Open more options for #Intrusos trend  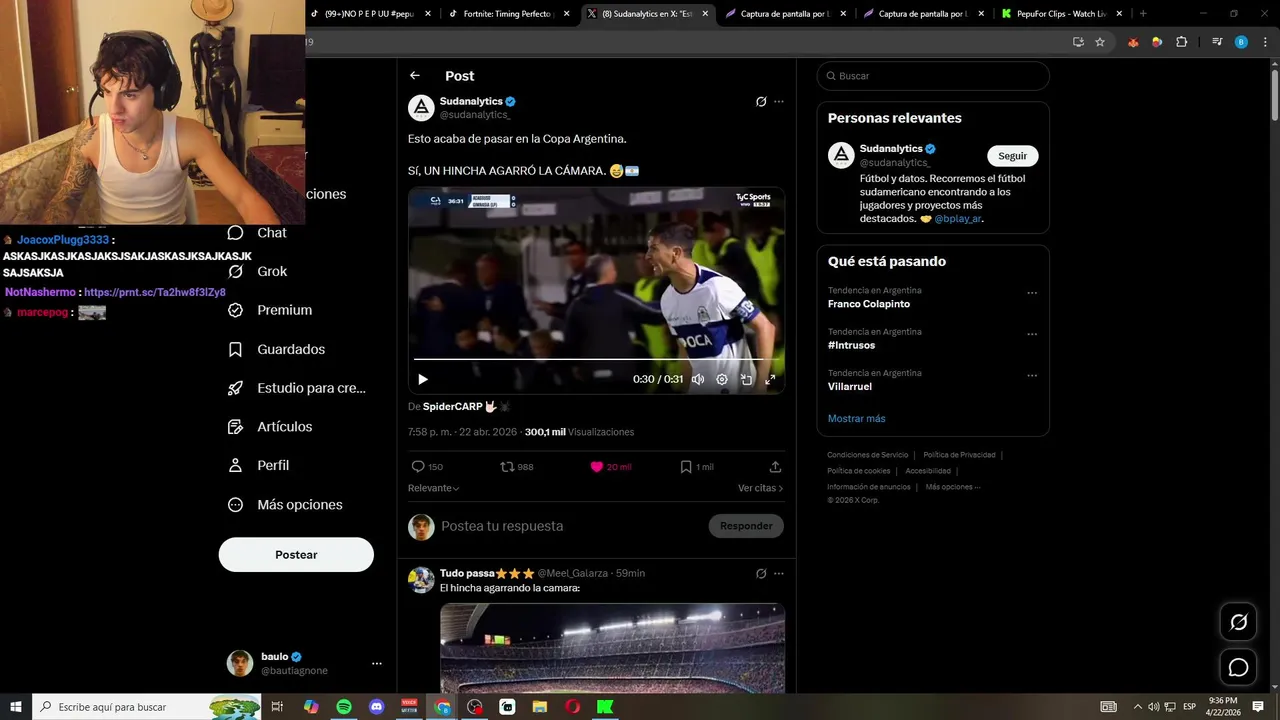pos(1032,334)
